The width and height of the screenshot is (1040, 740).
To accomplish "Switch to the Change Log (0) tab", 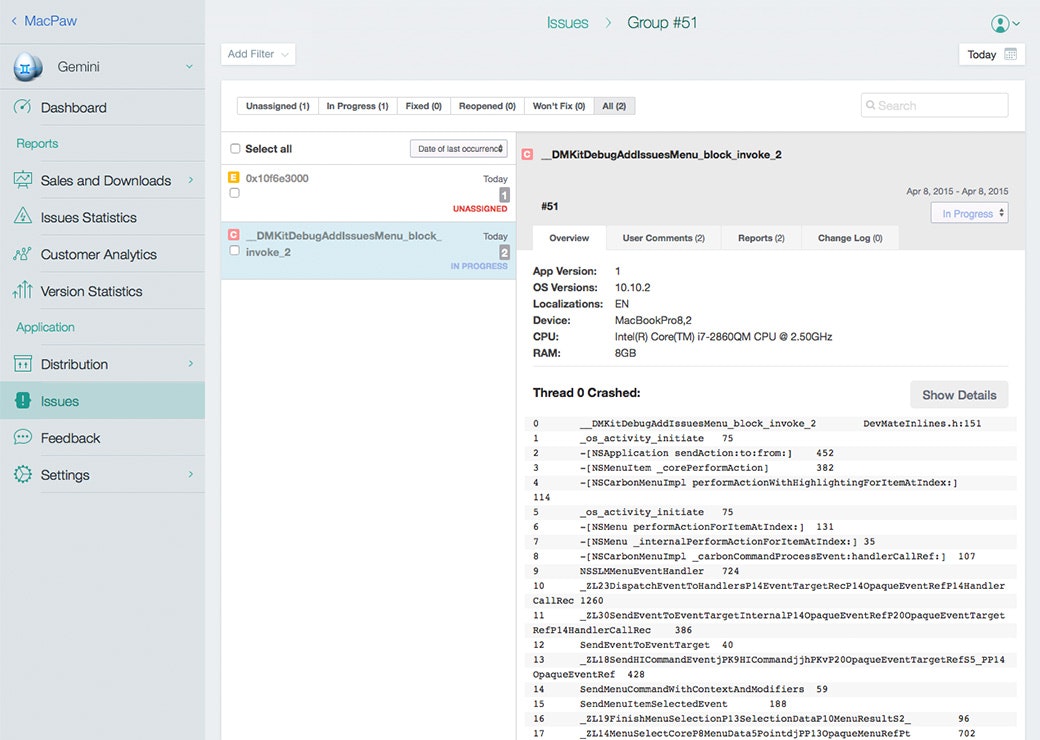I will point(850,238).
